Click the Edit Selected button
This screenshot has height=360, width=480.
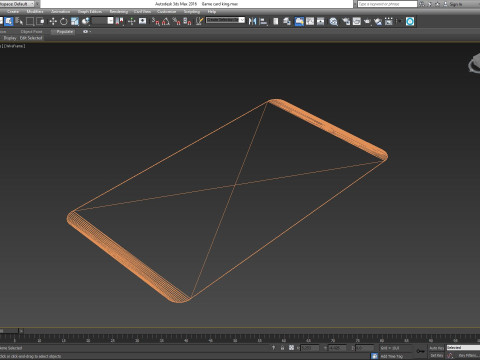tap(31, 38)
